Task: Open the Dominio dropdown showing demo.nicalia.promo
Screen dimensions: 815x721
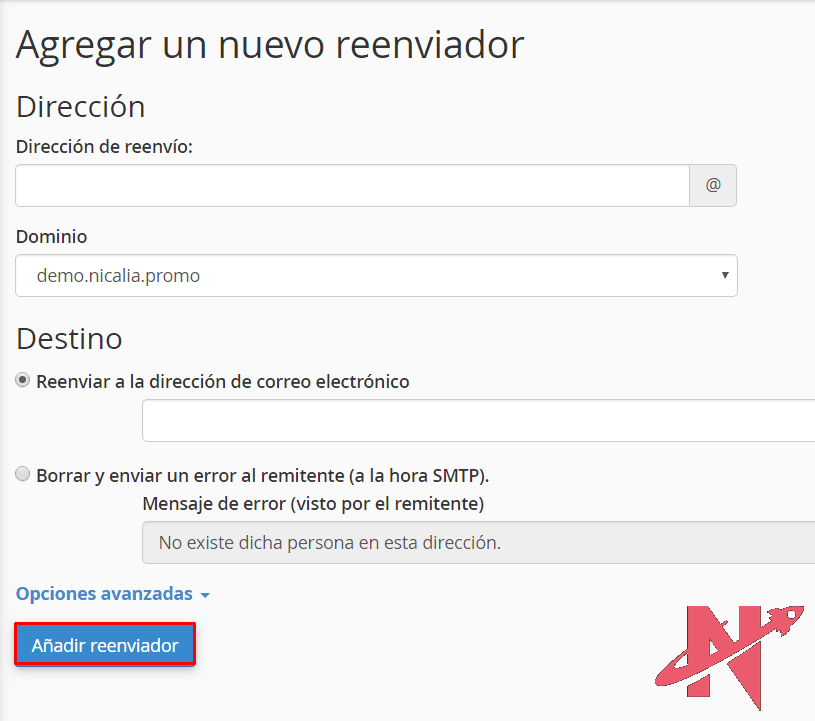Action: pyautogui.click(x=376, y=276)
